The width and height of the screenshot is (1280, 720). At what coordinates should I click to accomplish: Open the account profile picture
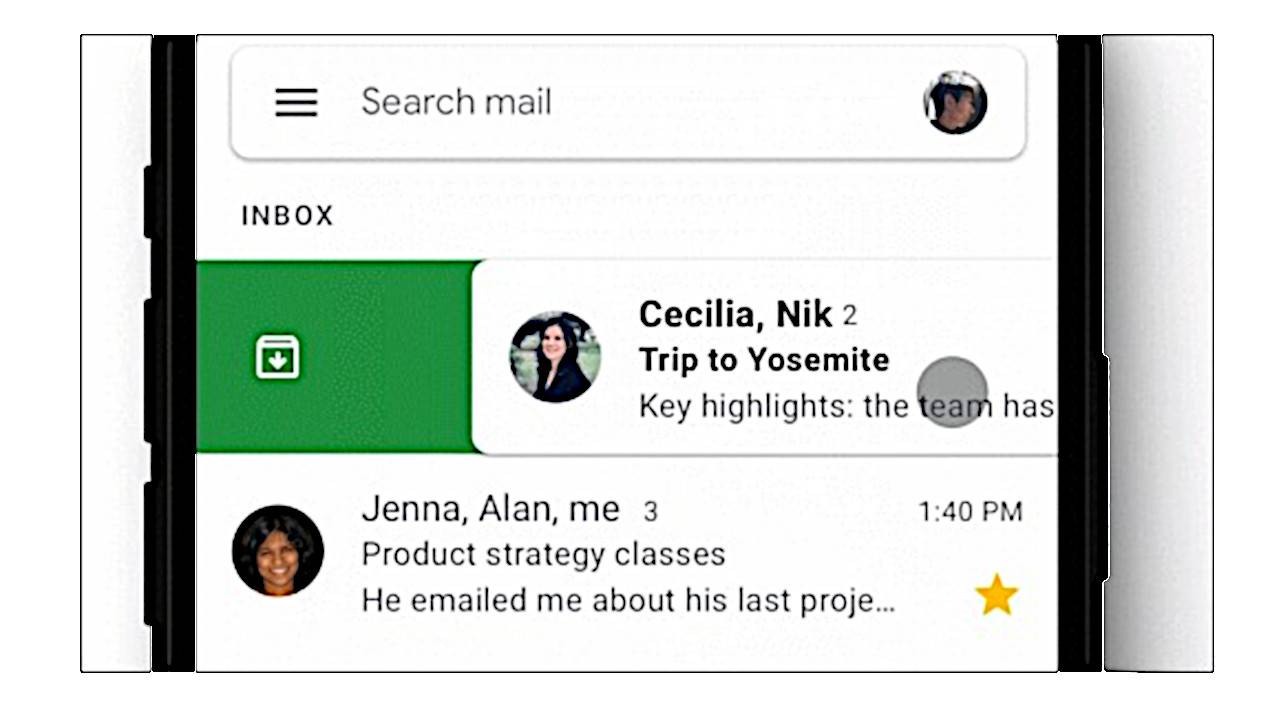click(955, 102)
